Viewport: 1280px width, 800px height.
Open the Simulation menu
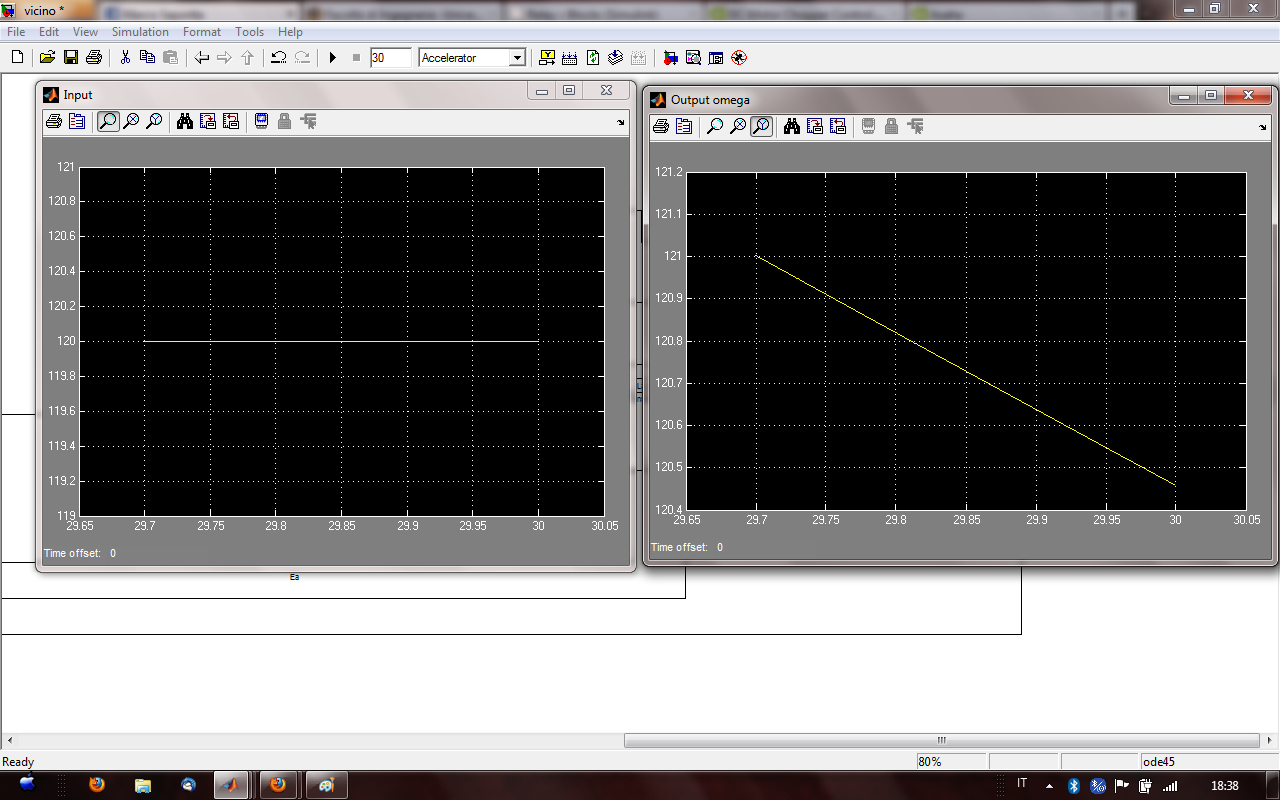coord(140,32)
